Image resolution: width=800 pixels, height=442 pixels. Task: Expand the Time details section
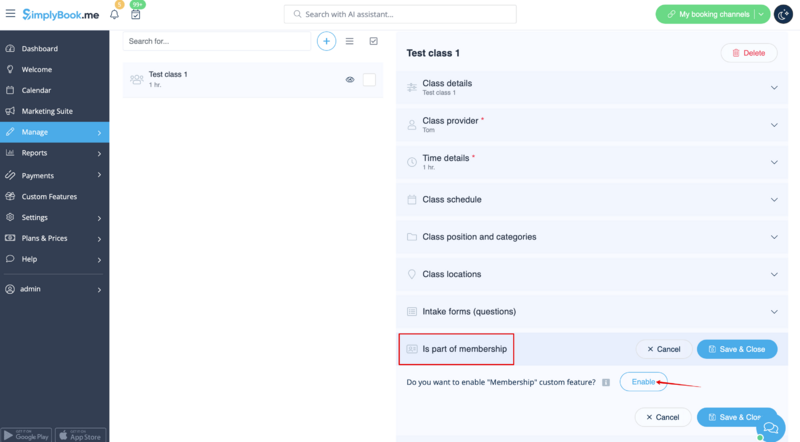click(592, 162)
